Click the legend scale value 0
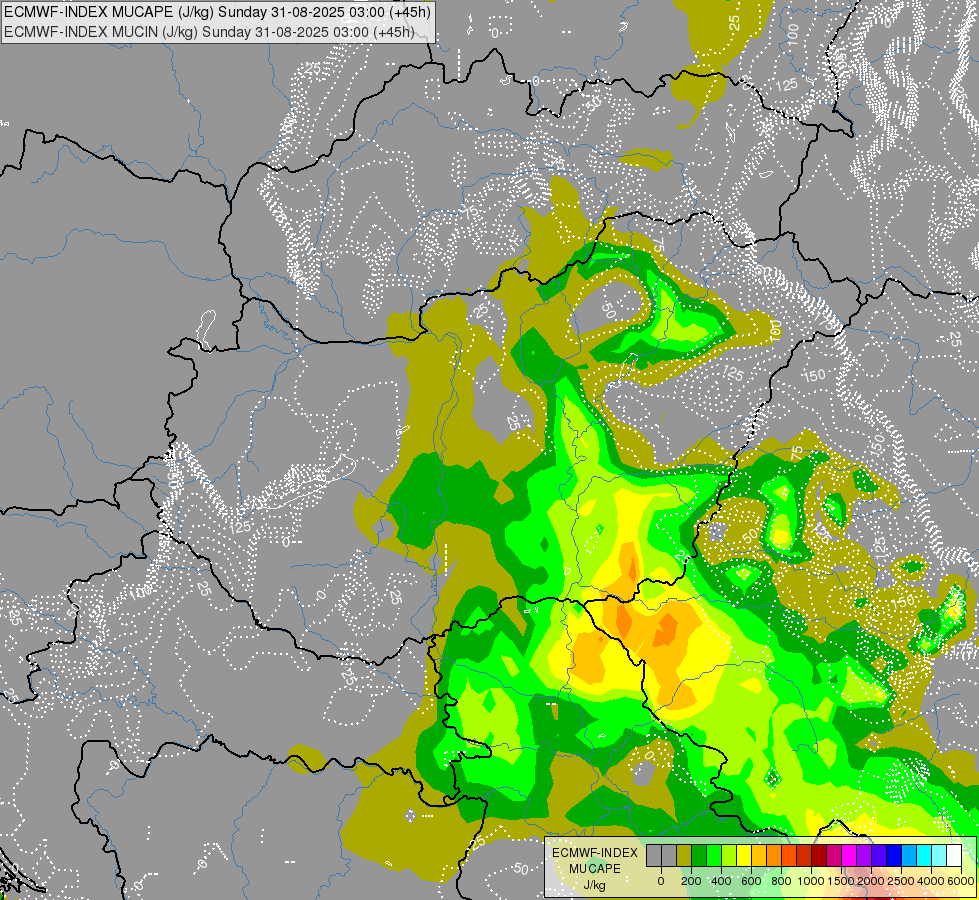This screenshot has height=900, width=979. [661, 881]
